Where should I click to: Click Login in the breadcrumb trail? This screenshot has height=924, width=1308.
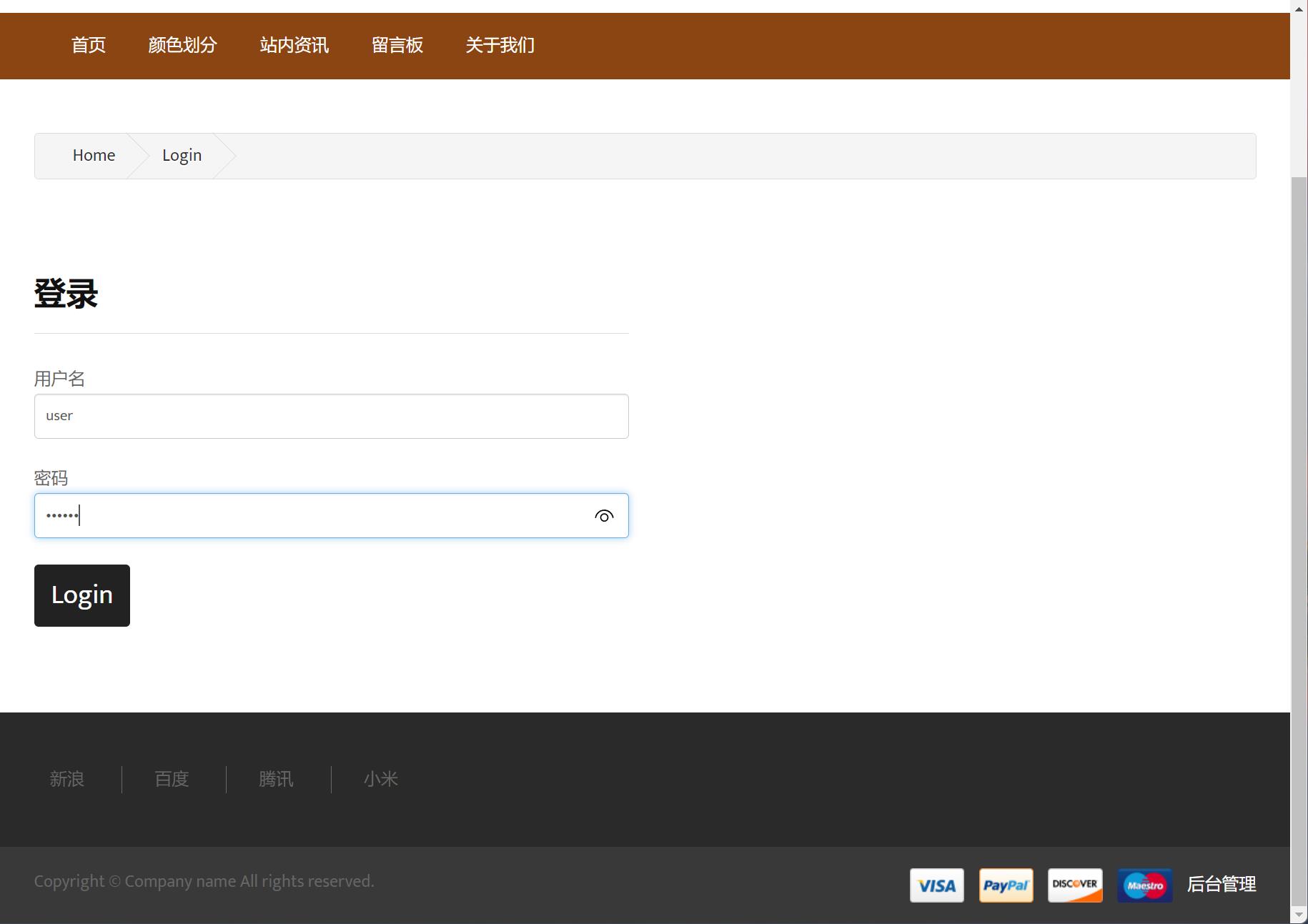182,156
